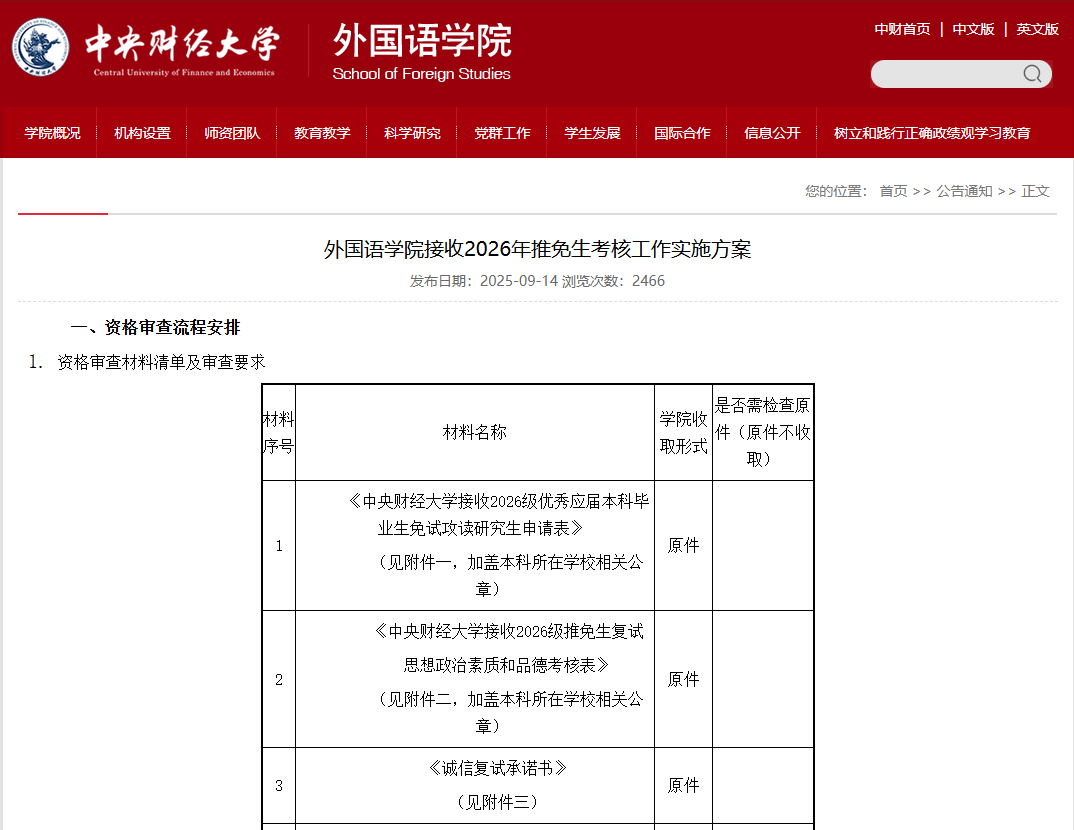Click the 免试攻读研究生申请表 cell text
Viewport: 1074px width, 830px height.
click(x=480, y=528)
